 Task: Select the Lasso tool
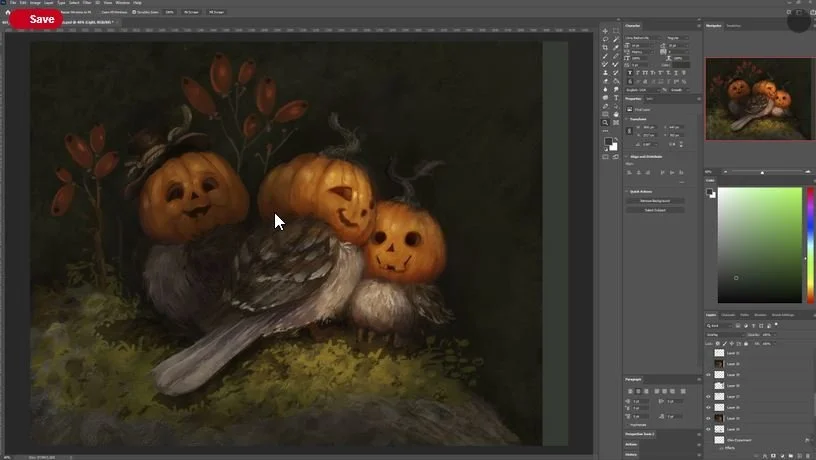coord(605,39)
